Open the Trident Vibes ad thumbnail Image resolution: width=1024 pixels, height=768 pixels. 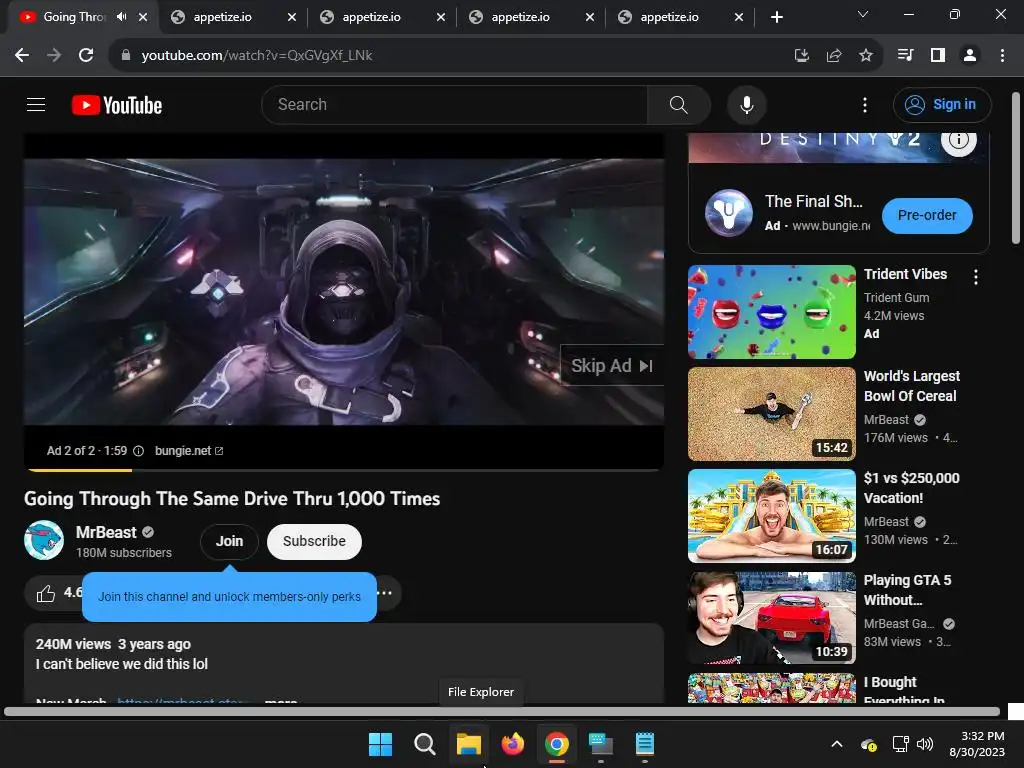[771, 312]
